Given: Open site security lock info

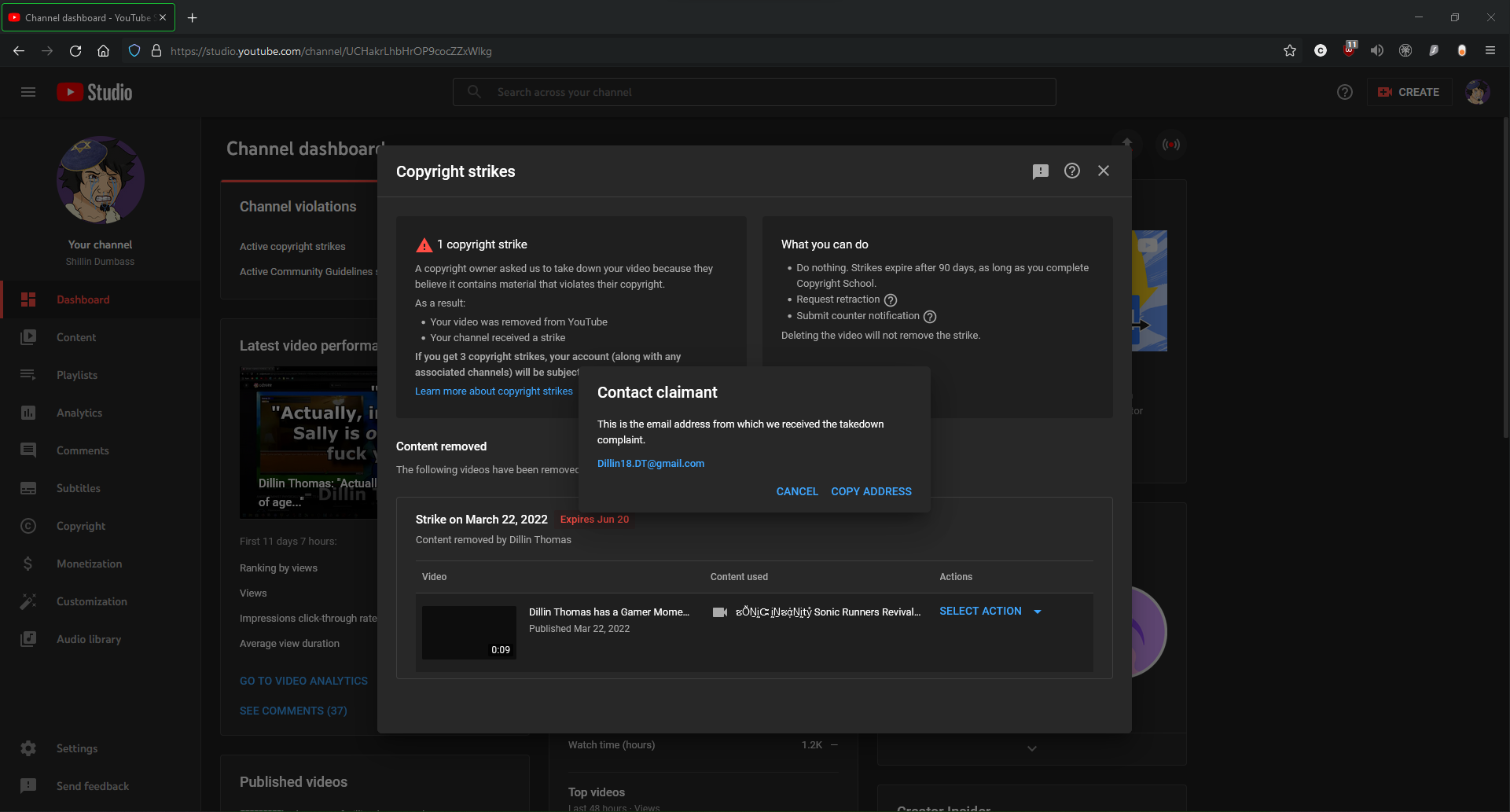Looking at the screenshot, I should [x=156, y=51].
